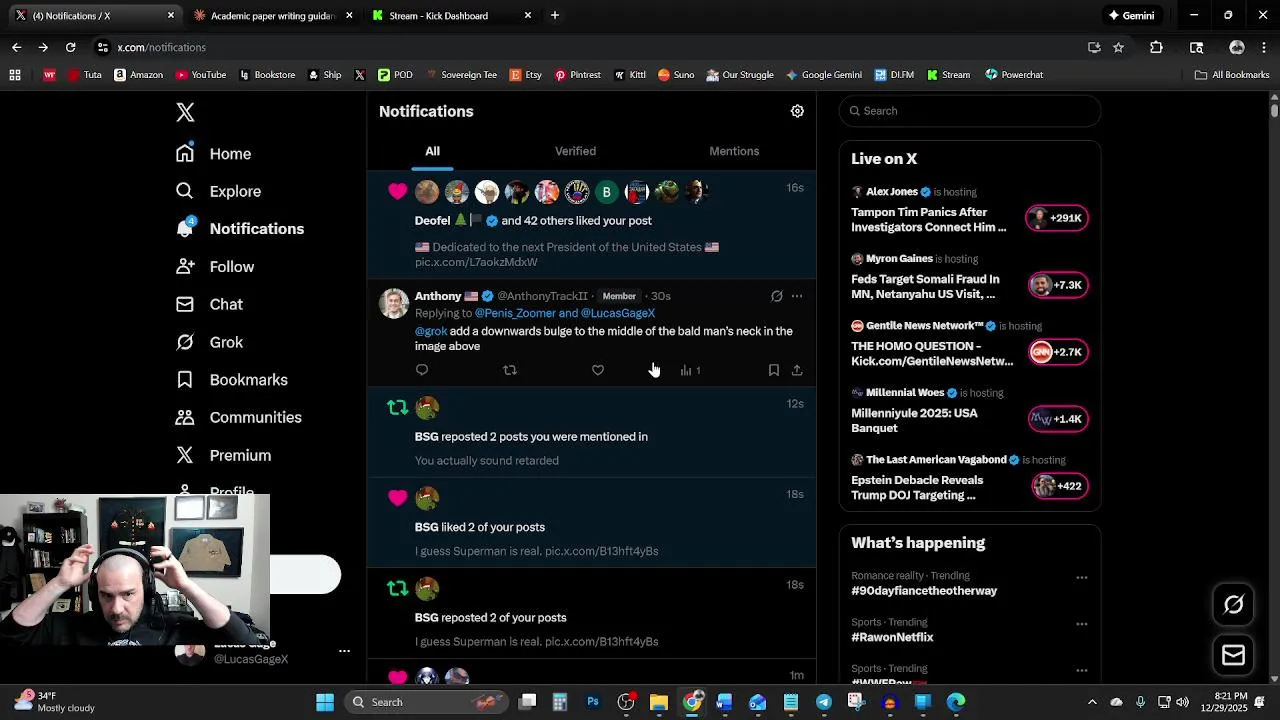This screenshot has height=720, width=1280.
Task: Bookmark Anthony's post
Action: [774, 370]
